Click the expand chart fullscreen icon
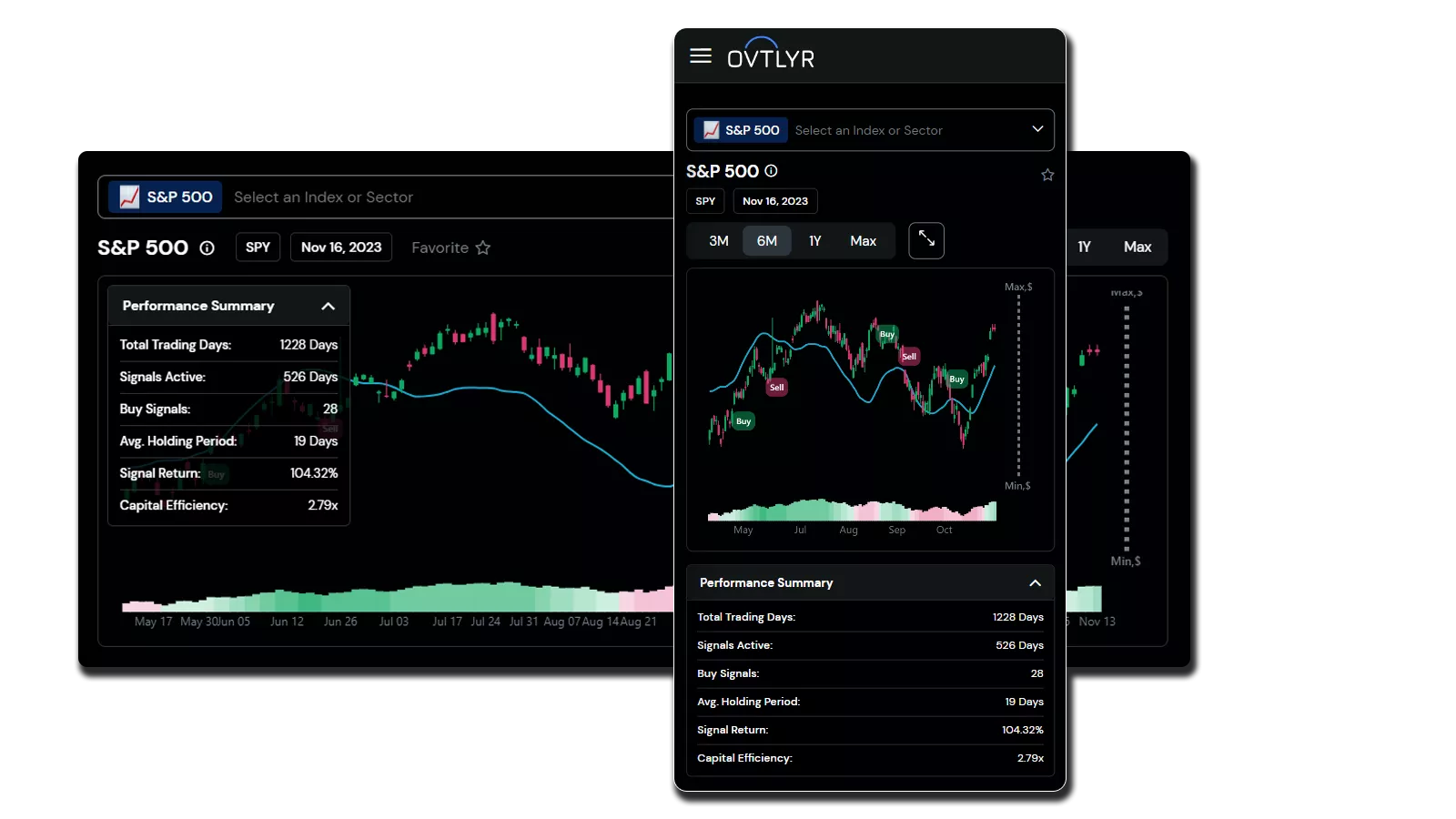Viewport: 1456px width, 819px height. coord(925,240)
